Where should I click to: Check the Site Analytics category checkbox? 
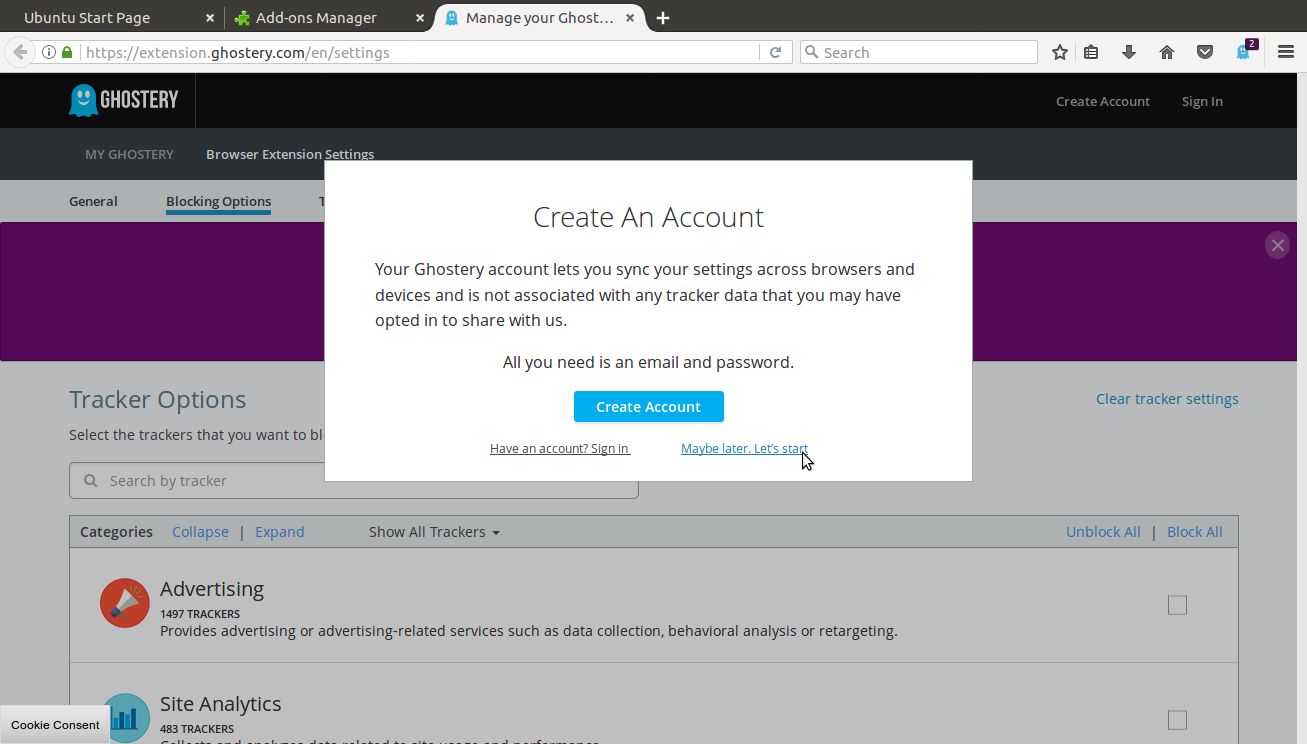click(x=1178, y=720)
